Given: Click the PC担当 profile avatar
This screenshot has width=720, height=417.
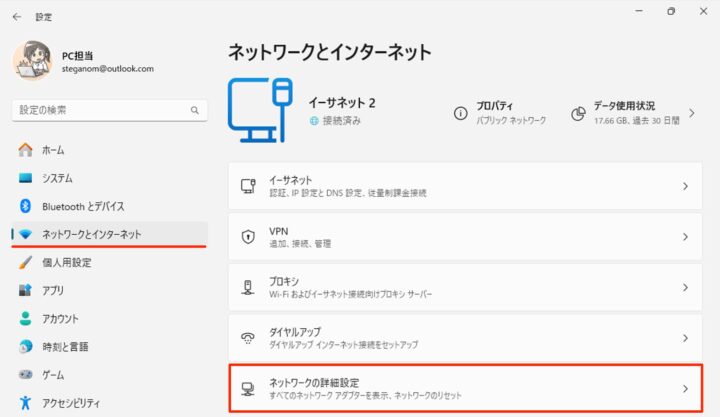Looking at the screenshot, I should (32, 61).
